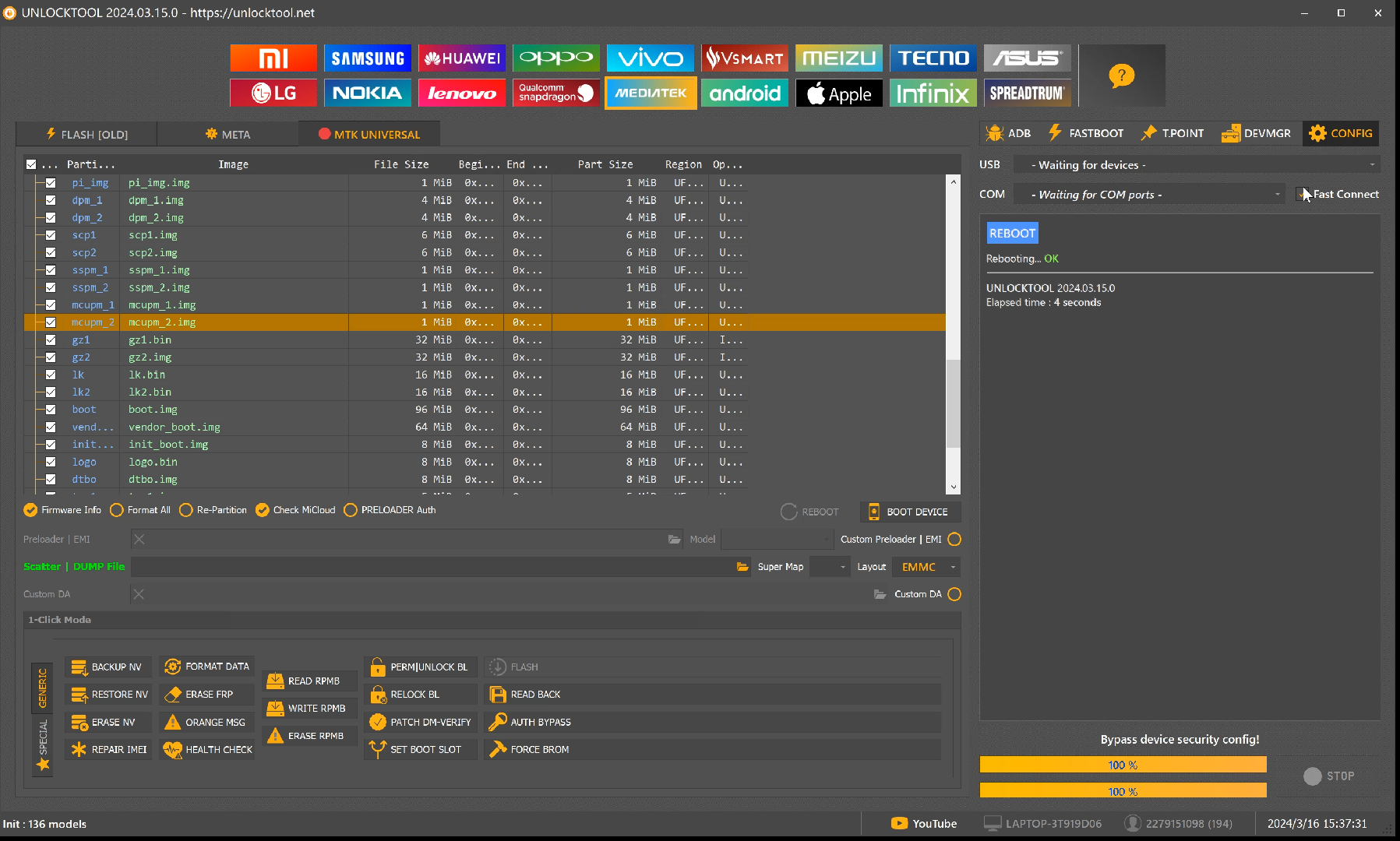The height and width of the screenshot is (841, 1400).
Task: Uncheck the boot partition checkbox
Action: point(51,409)
